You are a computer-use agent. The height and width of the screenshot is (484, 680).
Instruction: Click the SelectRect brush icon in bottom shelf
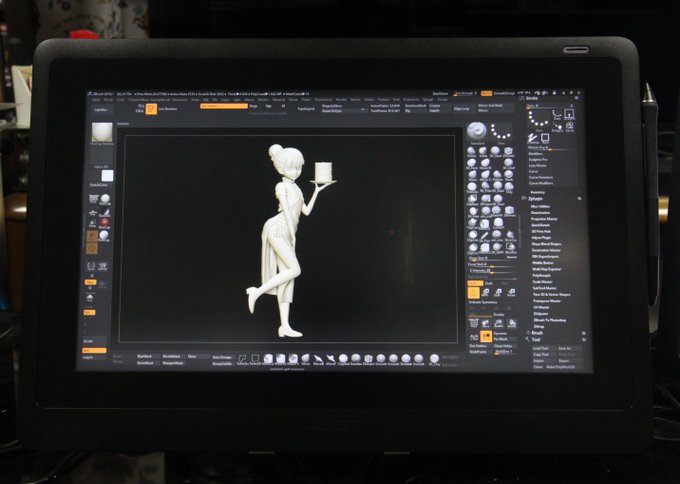pos(255,359)
